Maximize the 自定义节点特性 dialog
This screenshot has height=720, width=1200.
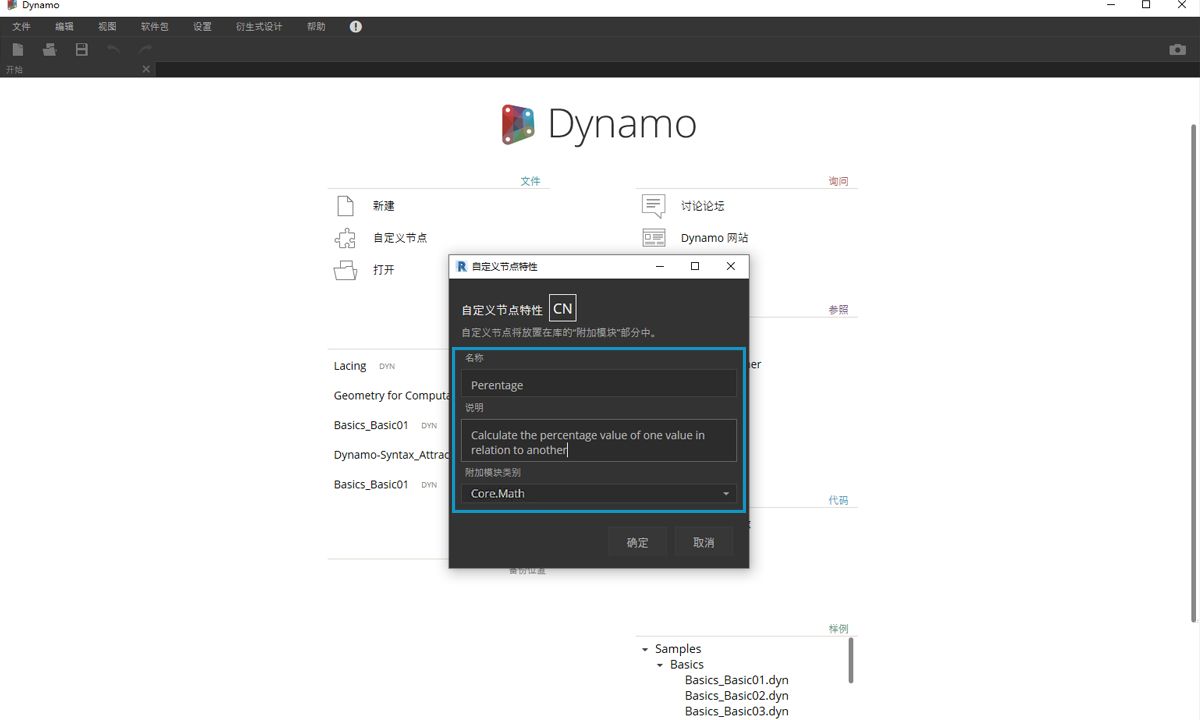coord(695,266)
